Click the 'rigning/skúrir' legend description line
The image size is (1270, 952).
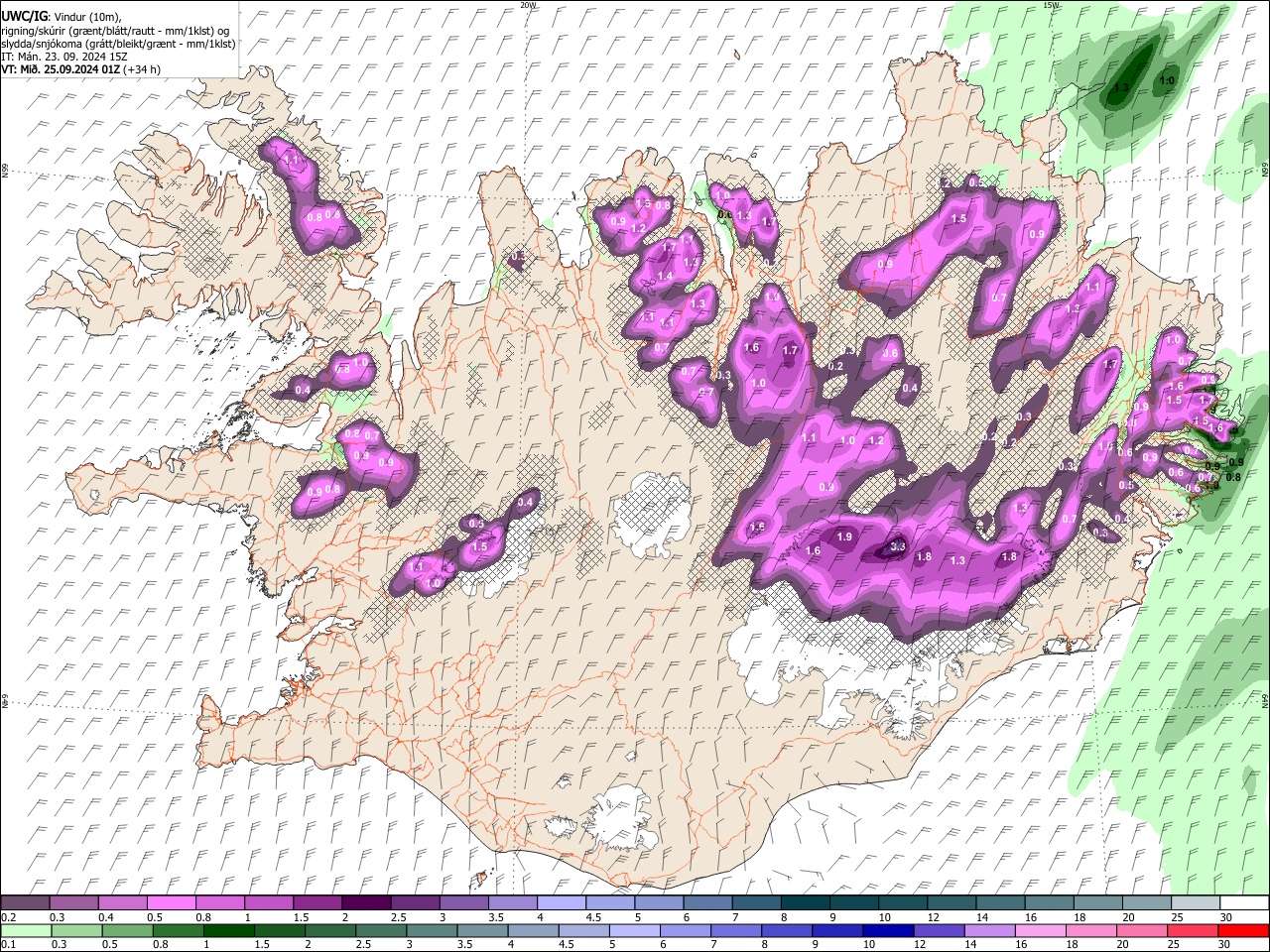(x=113, y=30)
